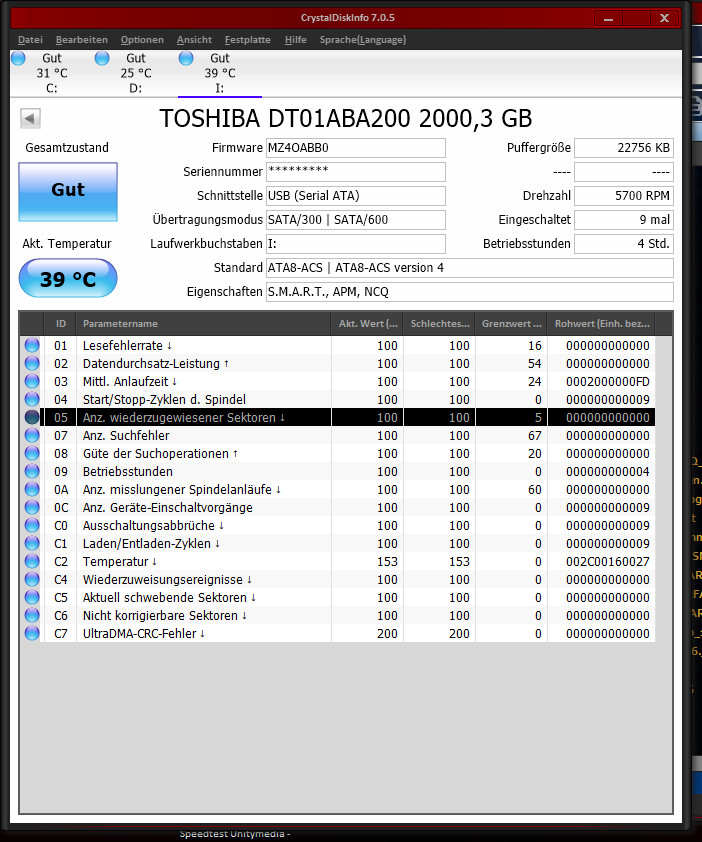The width and height of the screenshot is (702, 842).
Task: Select the Anz. wiederzugewiesener Sektoren row text
Action: pyautogui.click(x=184, y=417)
